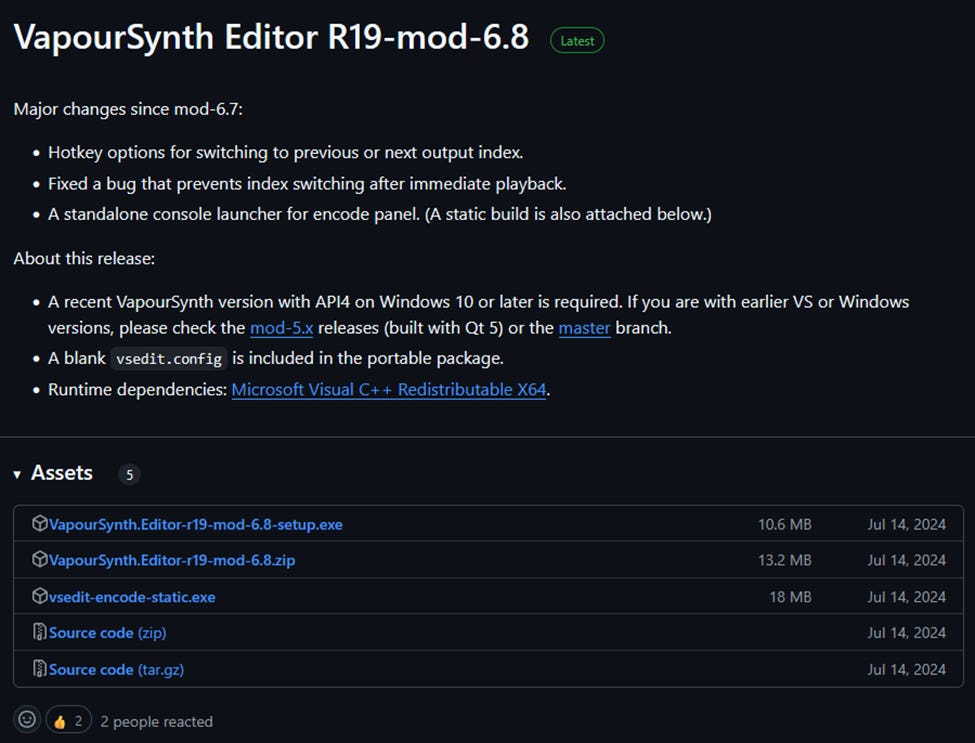Click the package icon beside vsedit-encode-static.exe
The height and width of the screenshot is (743, 975).
pos(40,596)
